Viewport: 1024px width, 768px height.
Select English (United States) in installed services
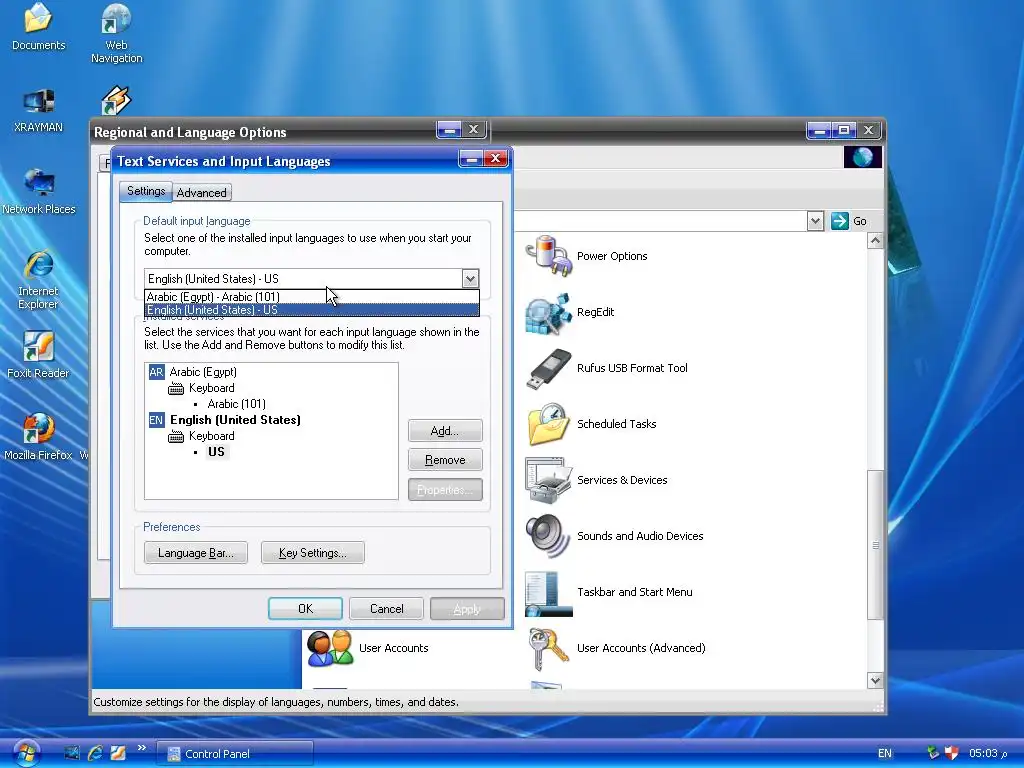point(235,420)
